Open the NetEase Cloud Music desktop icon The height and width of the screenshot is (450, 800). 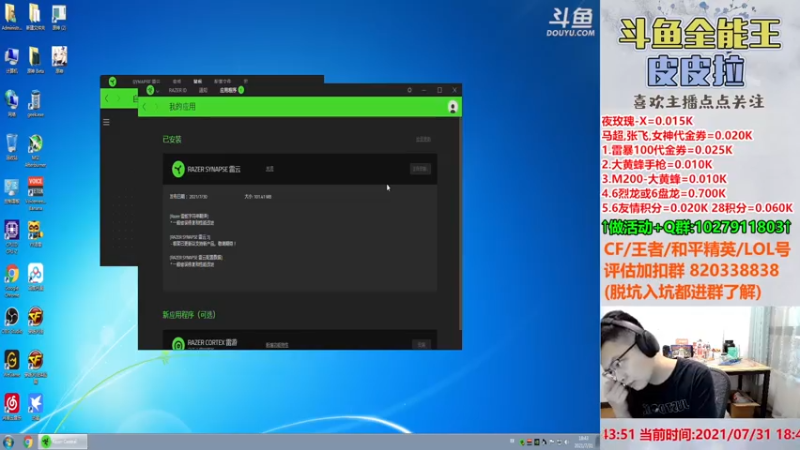[x=12, y=407]
